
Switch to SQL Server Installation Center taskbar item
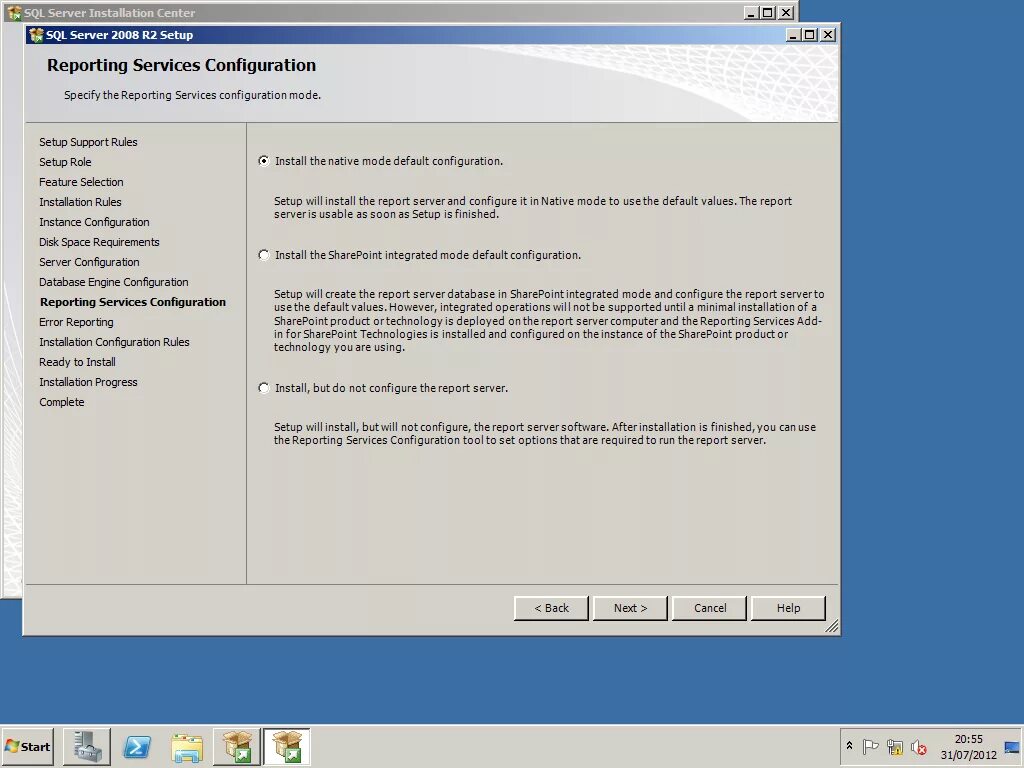click(237, 746)
